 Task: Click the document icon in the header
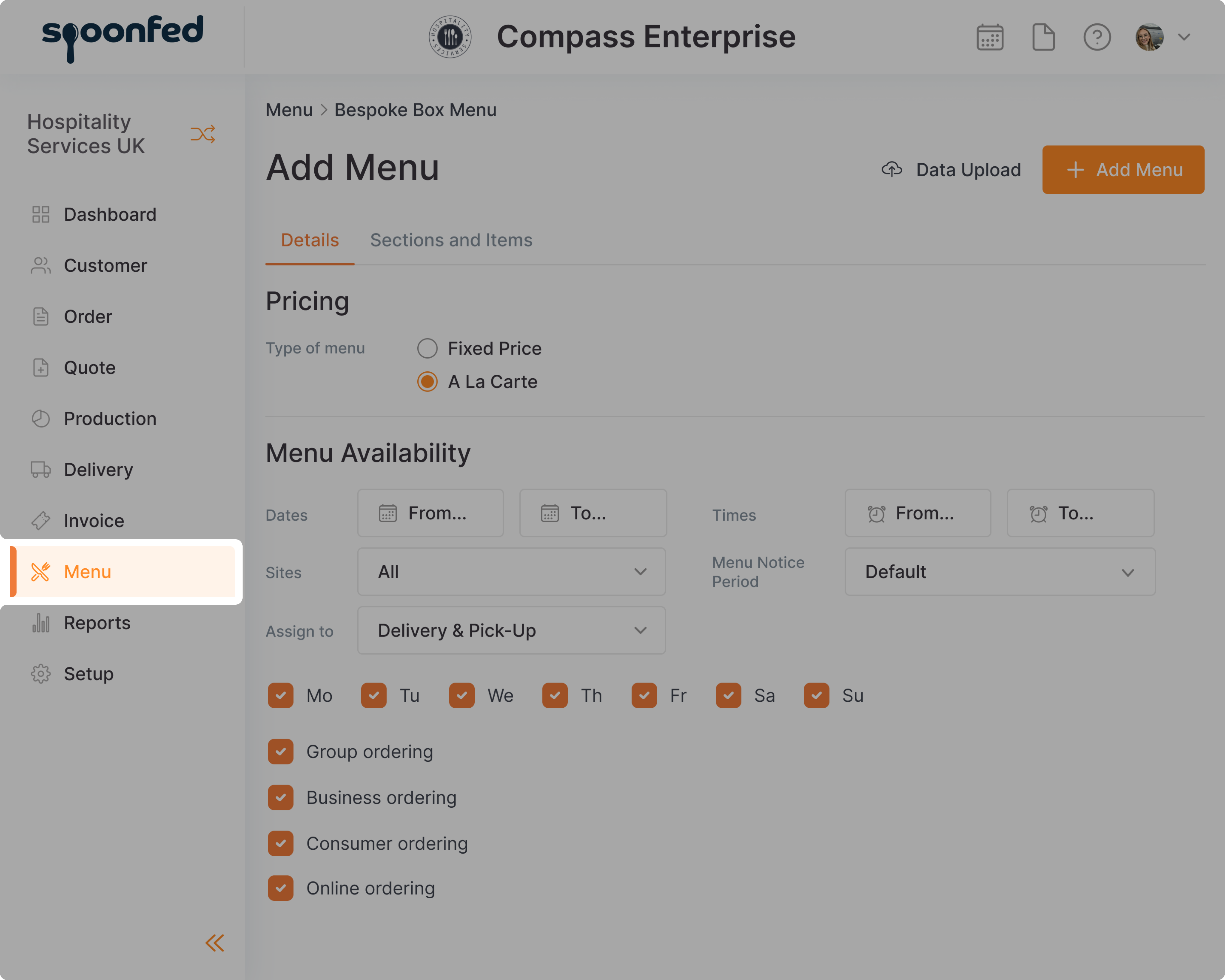1044,37
